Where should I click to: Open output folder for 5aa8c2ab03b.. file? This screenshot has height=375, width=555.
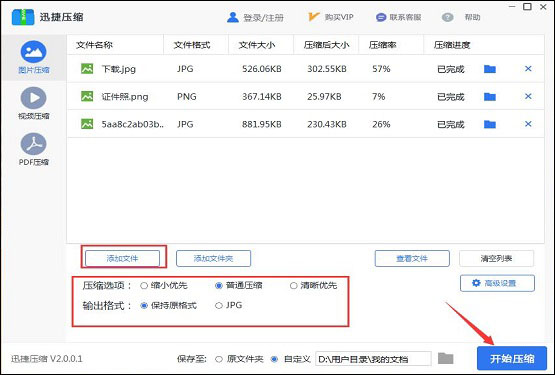pos(490,124)
